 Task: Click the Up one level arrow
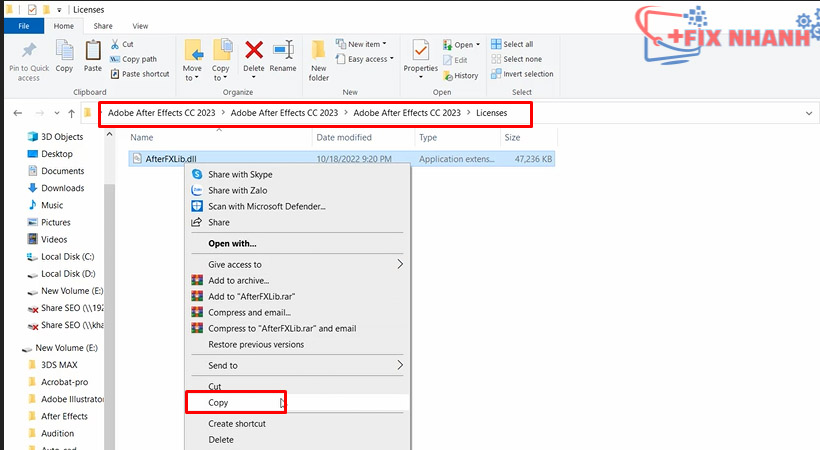71,113
